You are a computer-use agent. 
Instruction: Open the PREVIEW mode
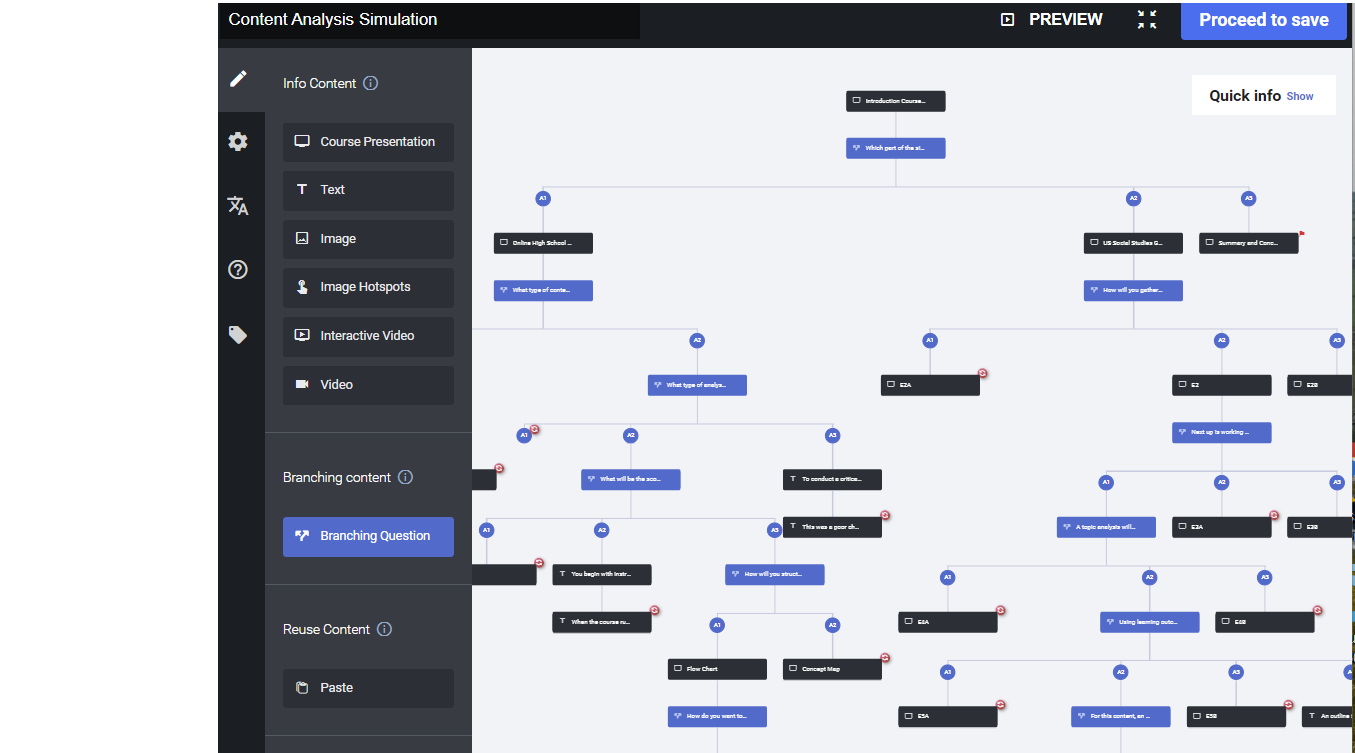coord(1052,20)
